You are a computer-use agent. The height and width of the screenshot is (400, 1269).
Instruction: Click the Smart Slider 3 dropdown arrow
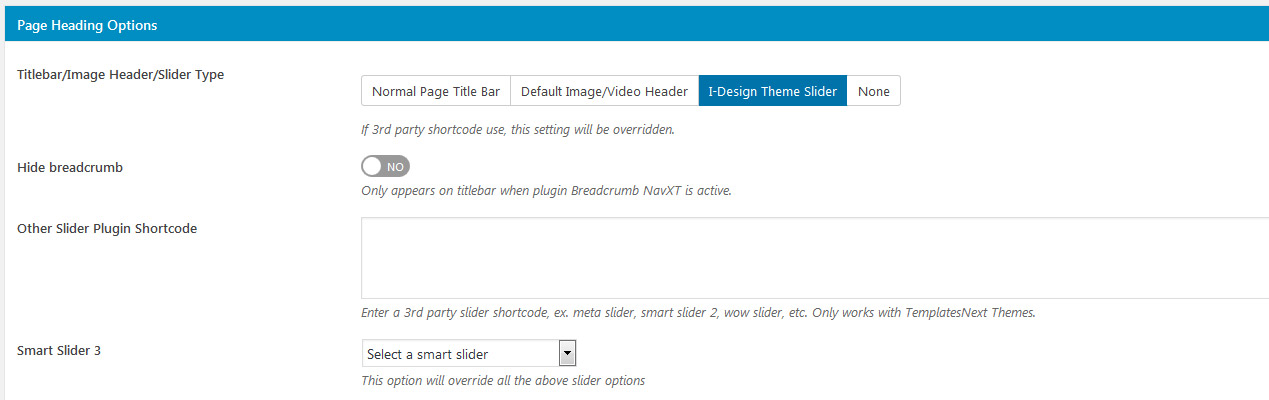point(567,354)
